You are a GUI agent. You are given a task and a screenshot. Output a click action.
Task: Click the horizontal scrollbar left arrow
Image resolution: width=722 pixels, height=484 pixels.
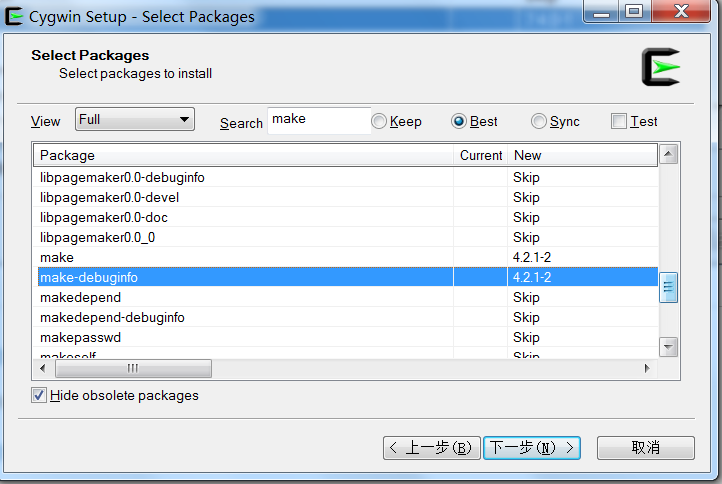tap(43, 368)
